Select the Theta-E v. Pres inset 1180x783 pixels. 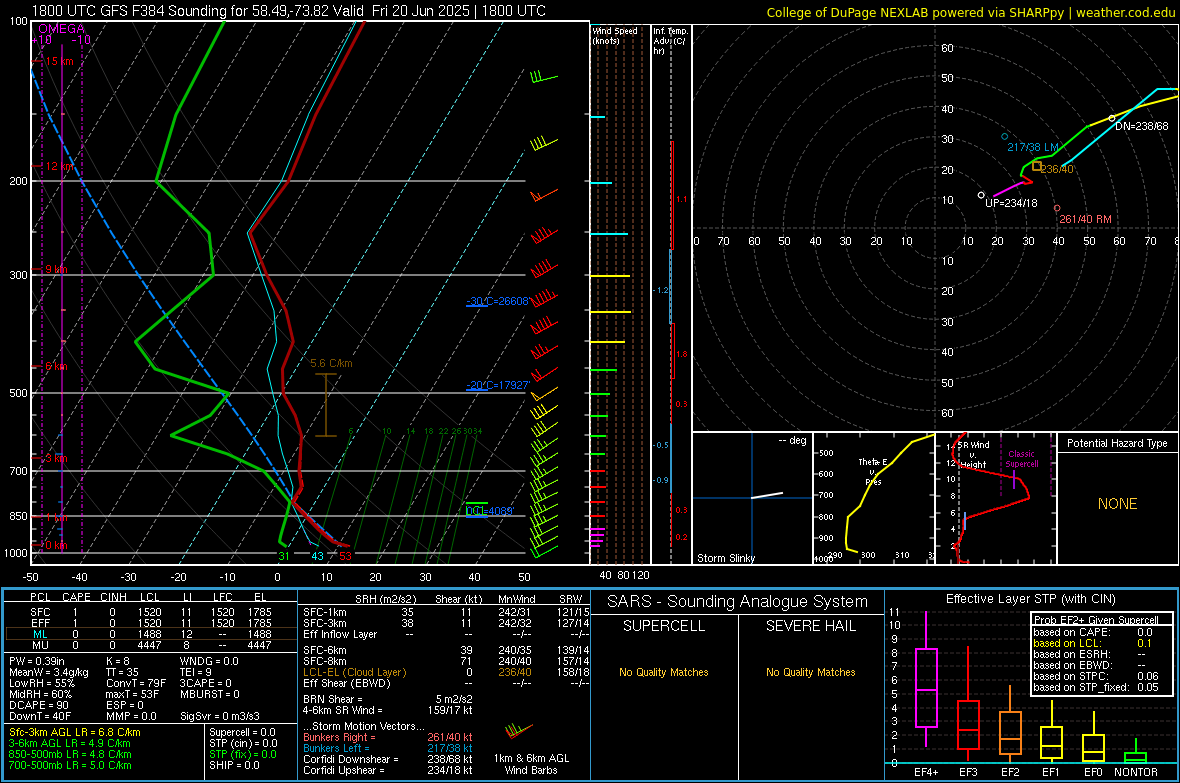pos(874,498)
